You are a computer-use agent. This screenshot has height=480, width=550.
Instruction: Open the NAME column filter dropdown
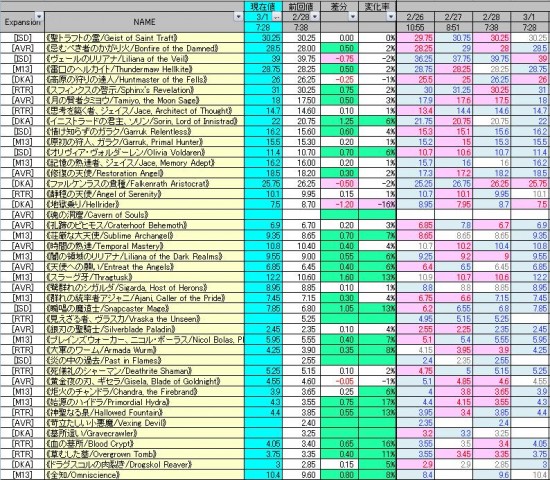(239, 16)
